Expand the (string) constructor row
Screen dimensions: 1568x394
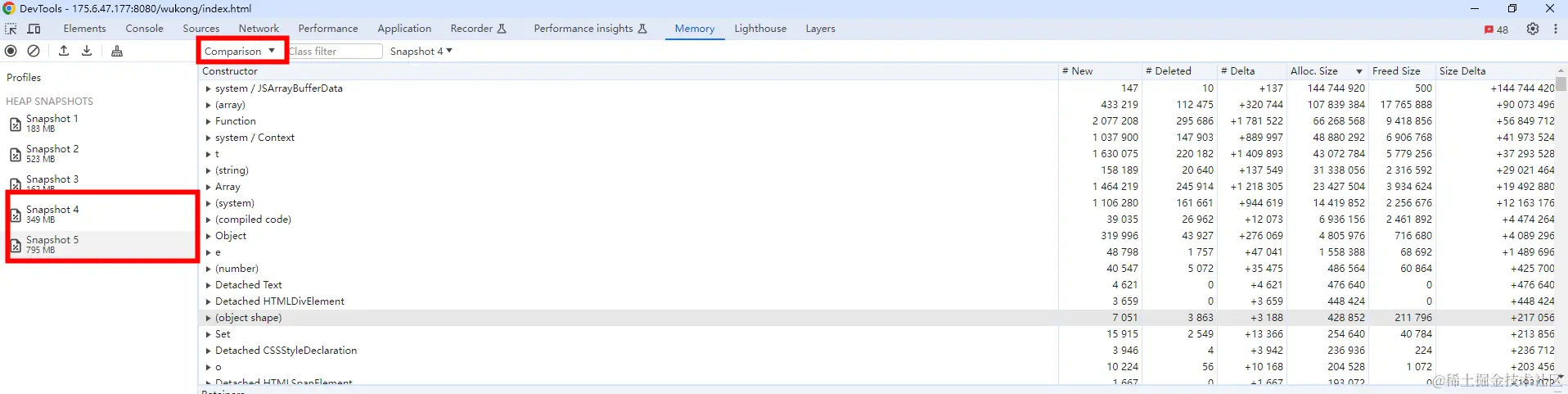(x=209, y=170)
